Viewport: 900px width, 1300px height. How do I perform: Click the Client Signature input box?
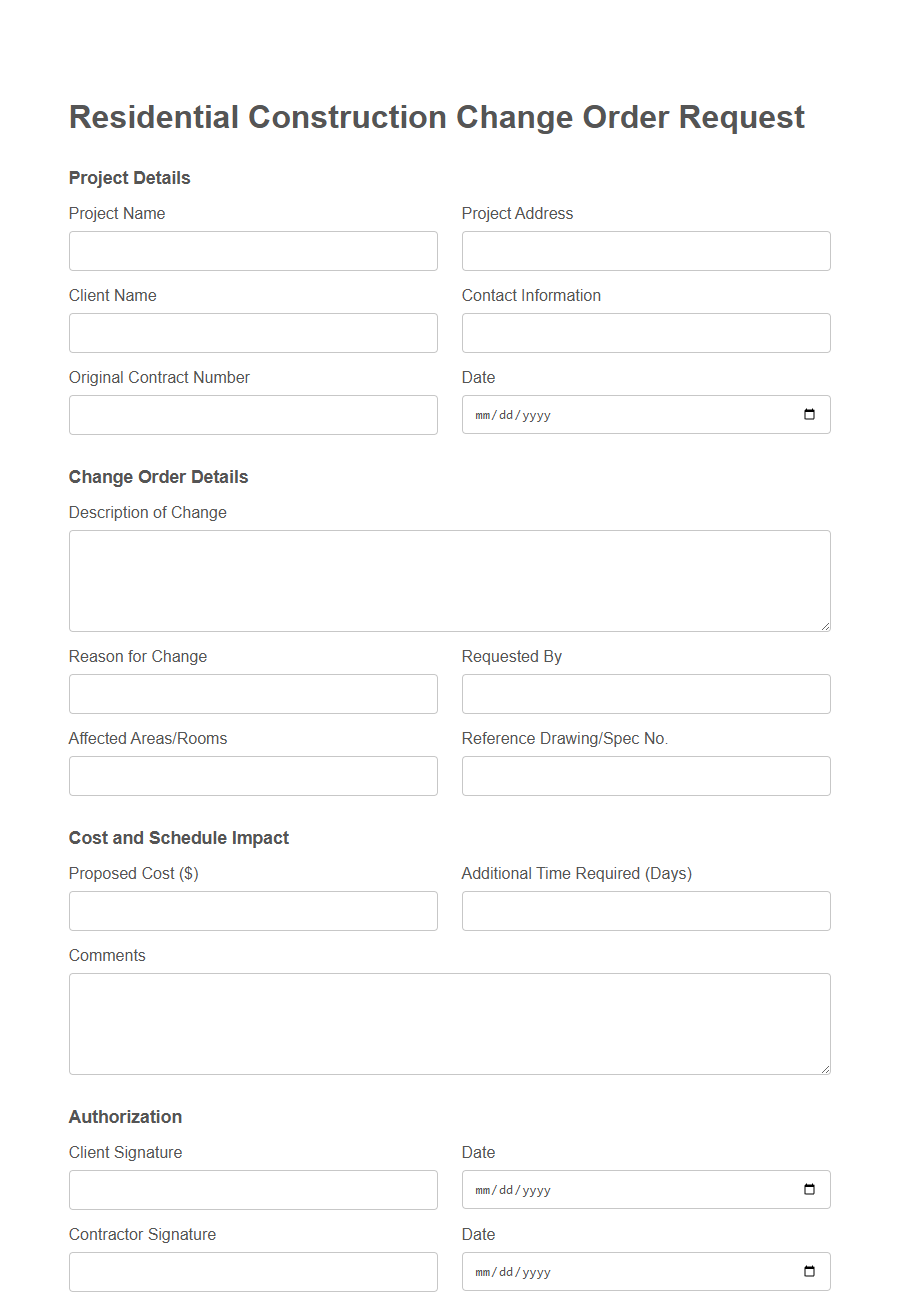pos(253,1189)
